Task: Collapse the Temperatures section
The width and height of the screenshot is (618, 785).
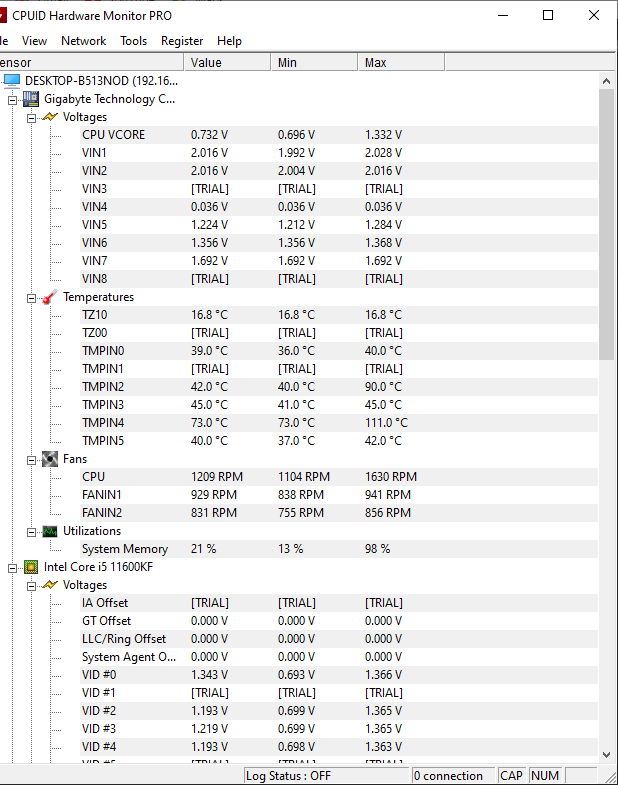Action: coord(31,297)
